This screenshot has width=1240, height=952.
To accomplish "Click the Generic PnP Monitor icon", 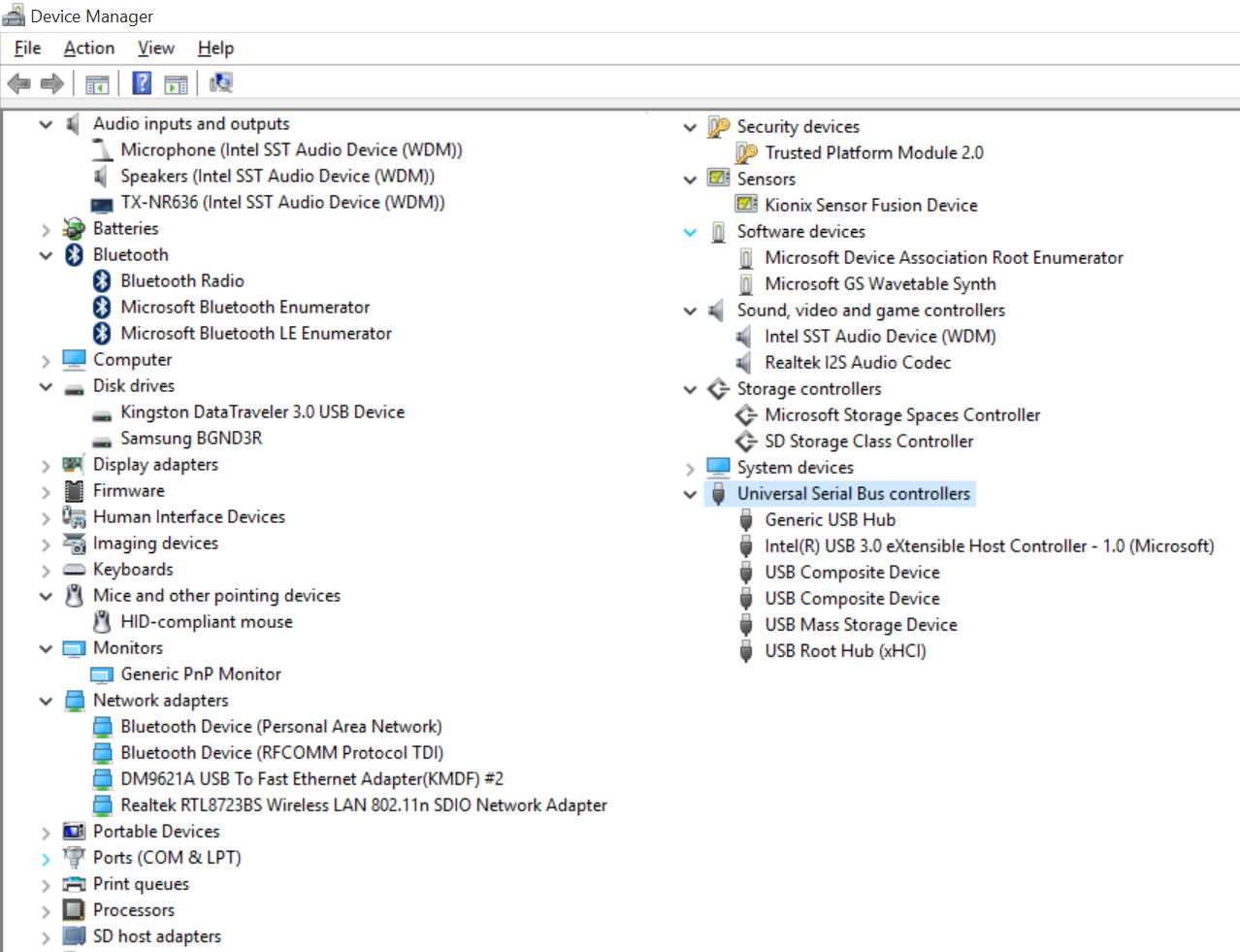I will [102, 674].
